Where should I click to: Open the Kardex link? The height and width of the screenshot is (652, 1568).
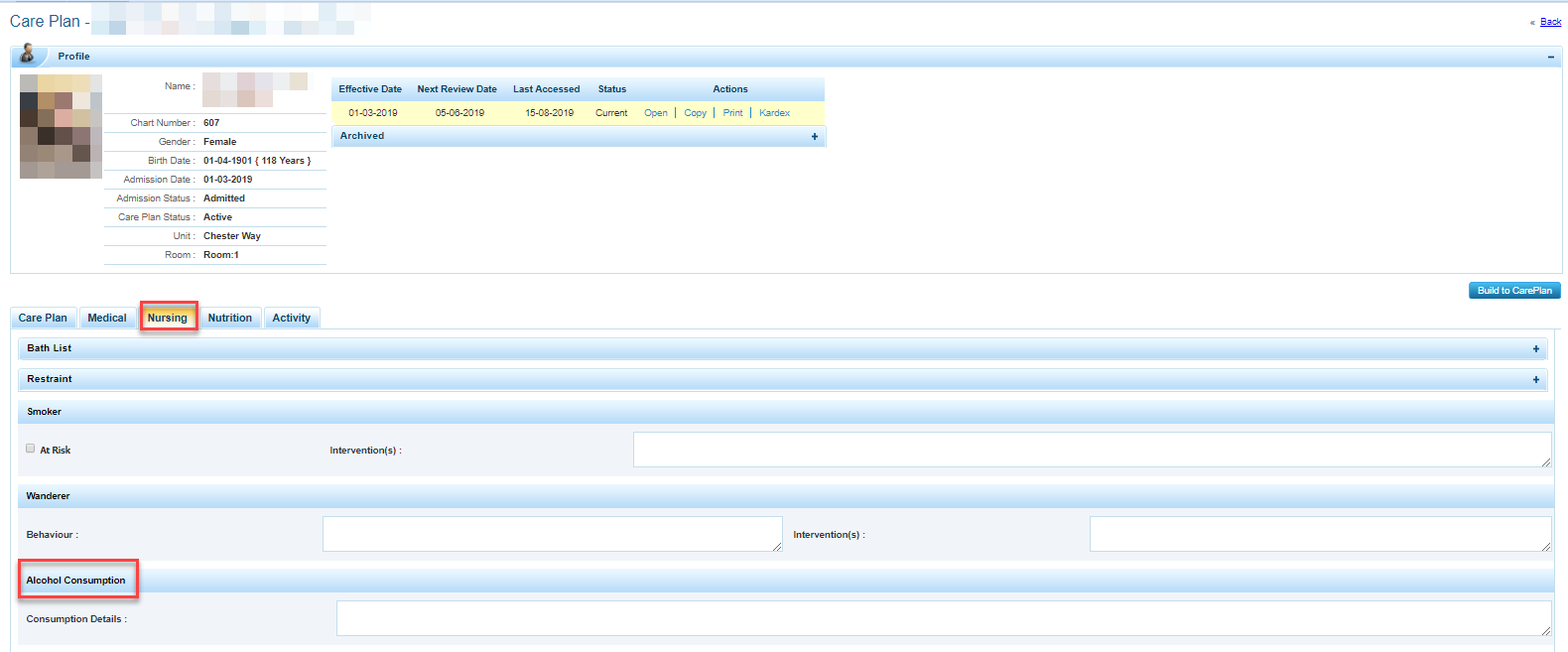tap(774, 113)
